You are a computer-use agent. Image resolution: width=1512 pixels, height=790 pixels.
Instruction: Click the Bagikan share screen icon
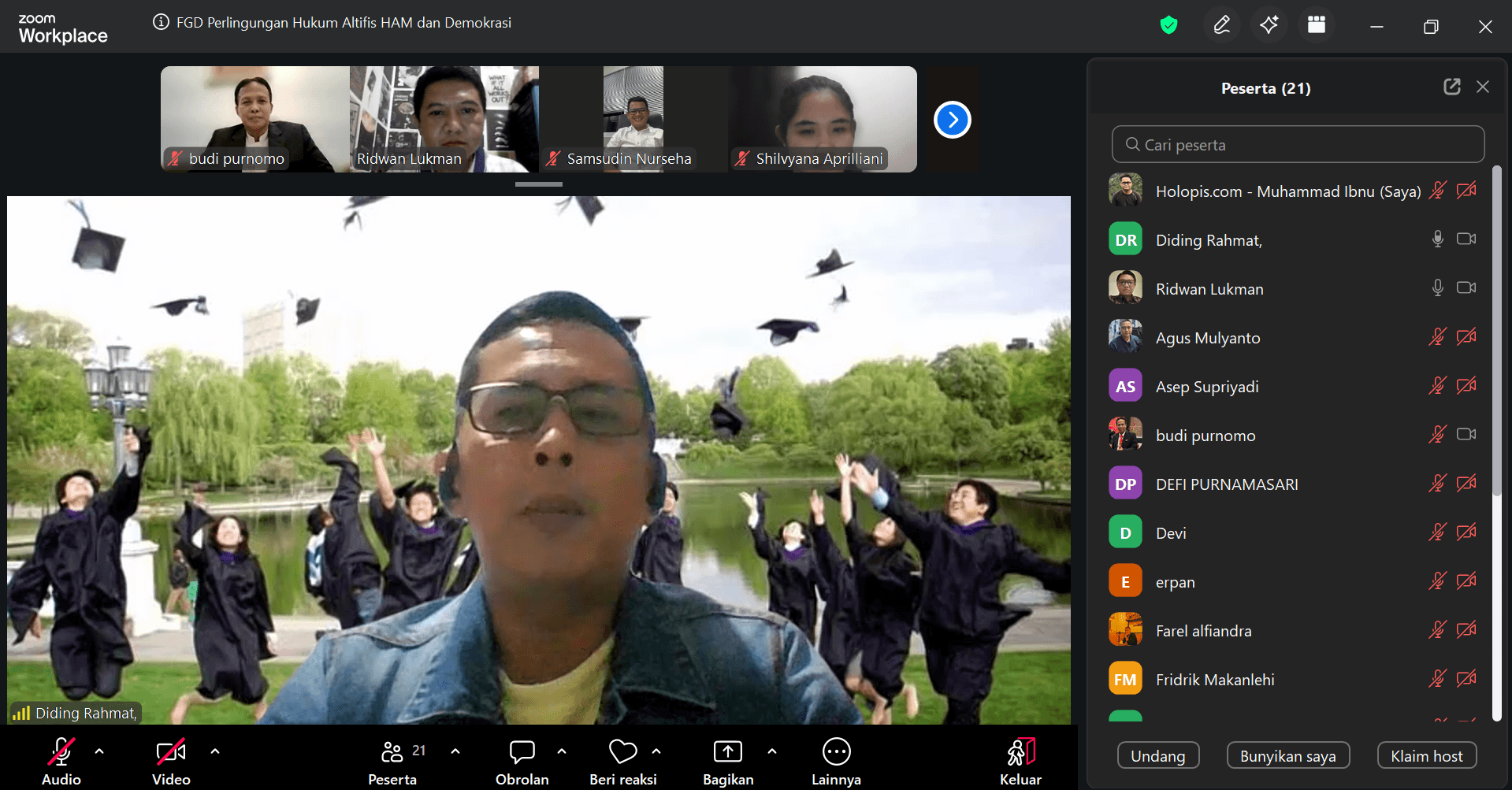click(728, 752)
